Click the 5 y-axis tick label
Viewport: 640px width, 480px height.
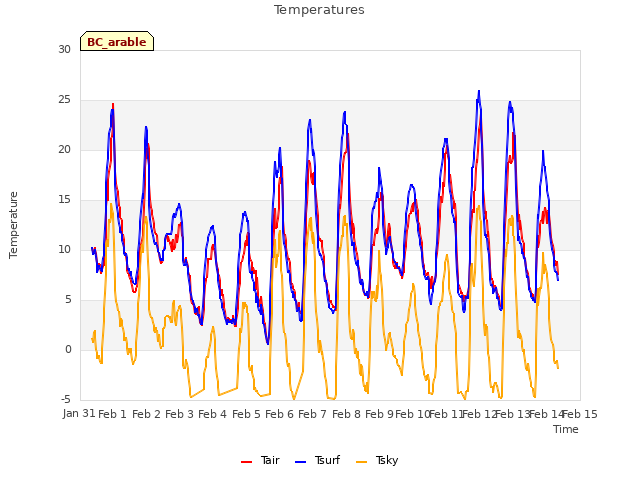[68, 300]
